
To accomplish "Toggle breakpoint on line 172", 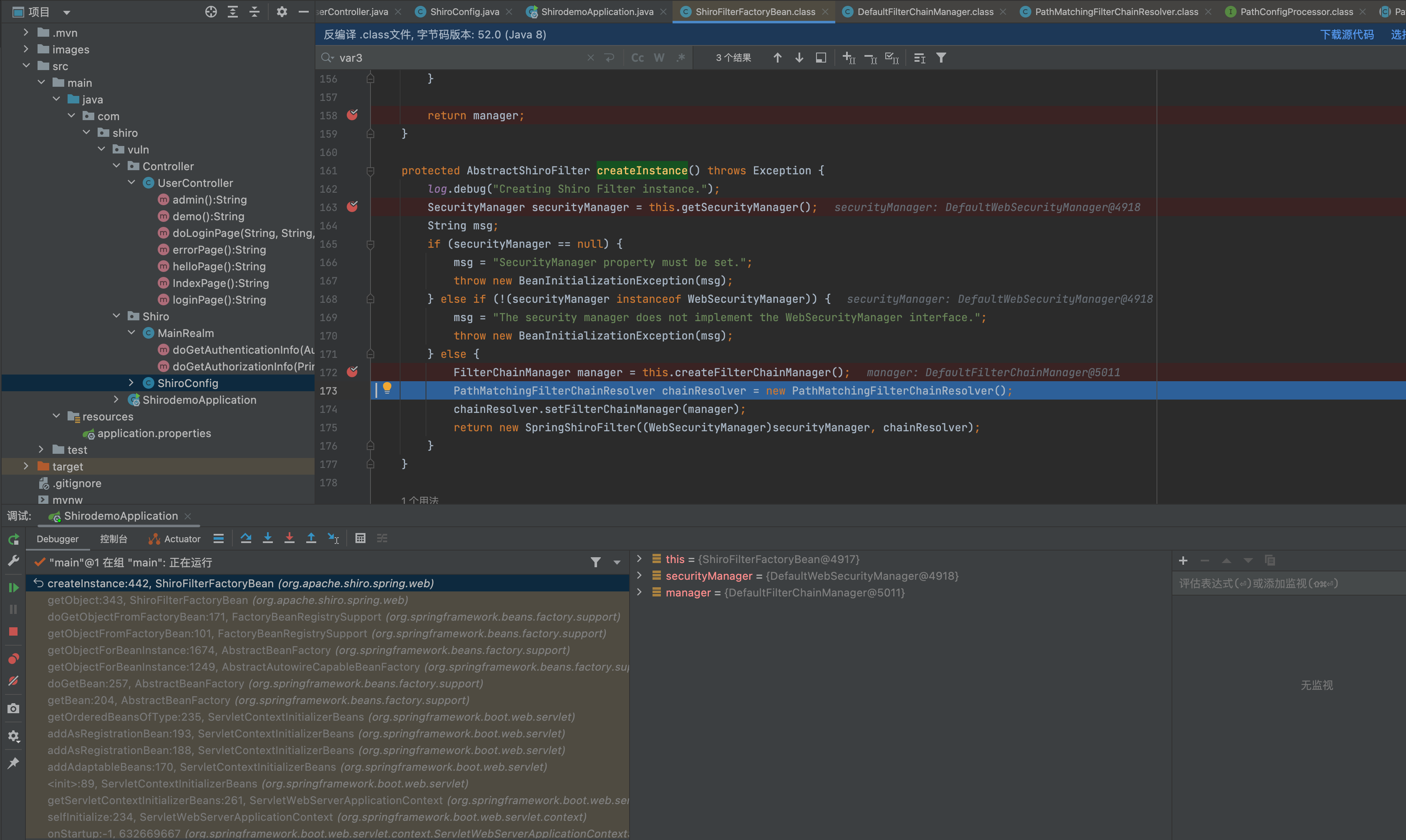I will click(352, 372).
